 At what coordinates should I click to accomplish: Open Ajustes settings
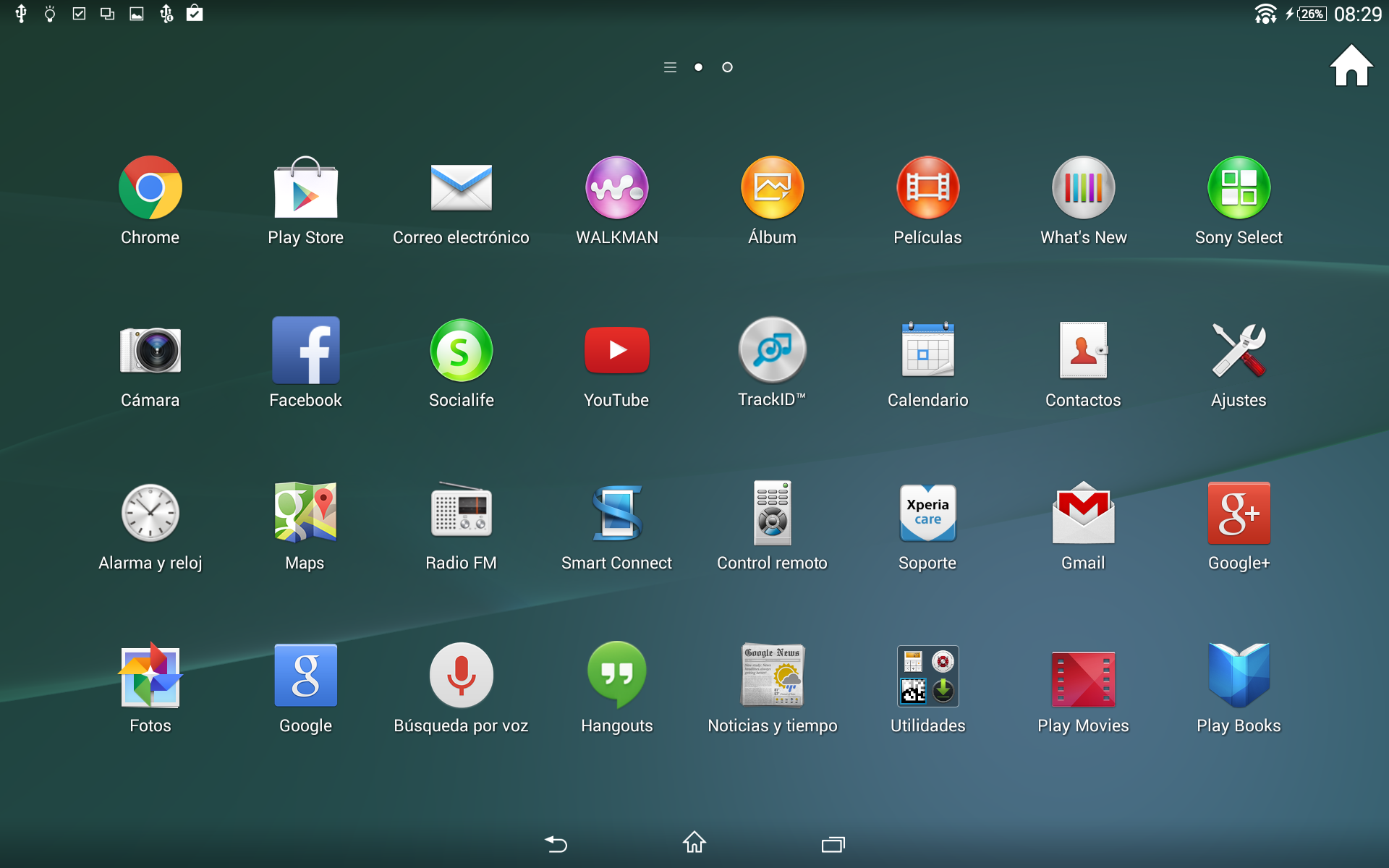(1239, 350)
